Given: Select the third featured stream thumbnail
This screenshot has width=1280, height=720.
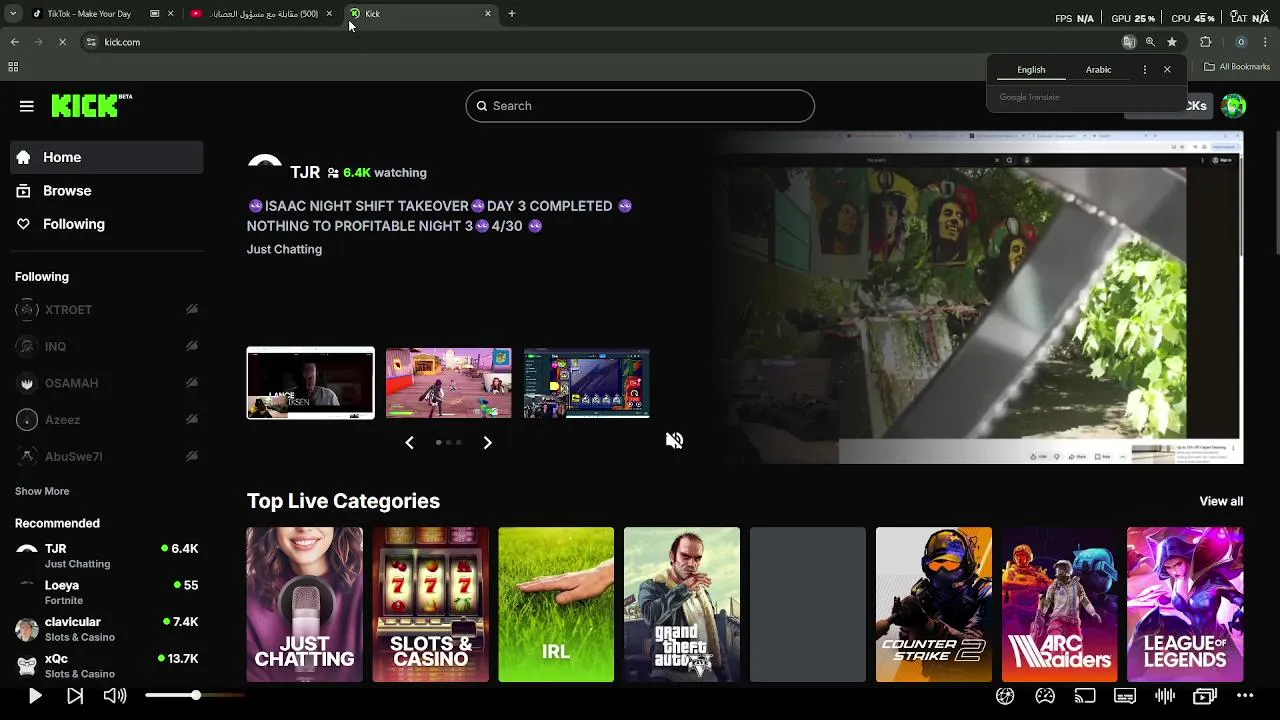Looking at the screenshot, I should coord(586,383).
